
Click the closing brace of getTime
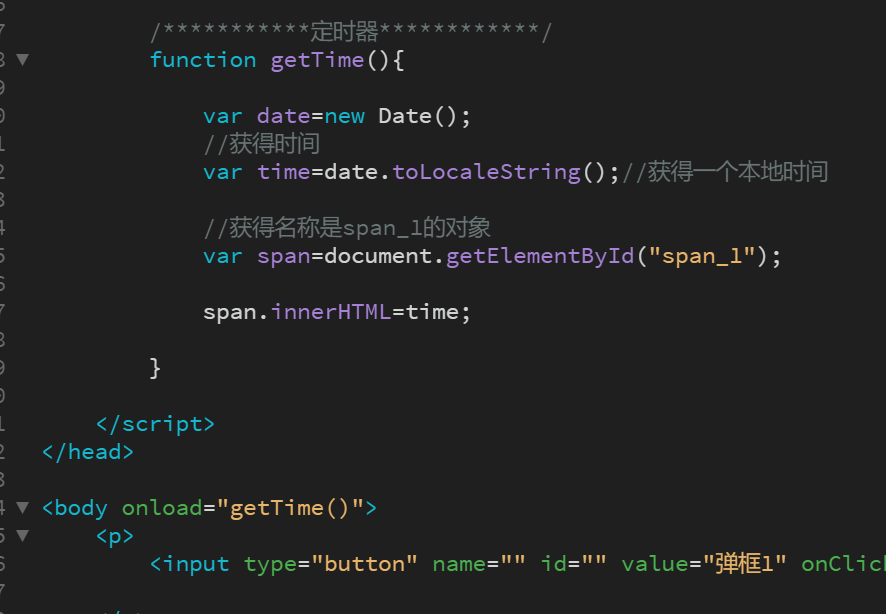155,368
